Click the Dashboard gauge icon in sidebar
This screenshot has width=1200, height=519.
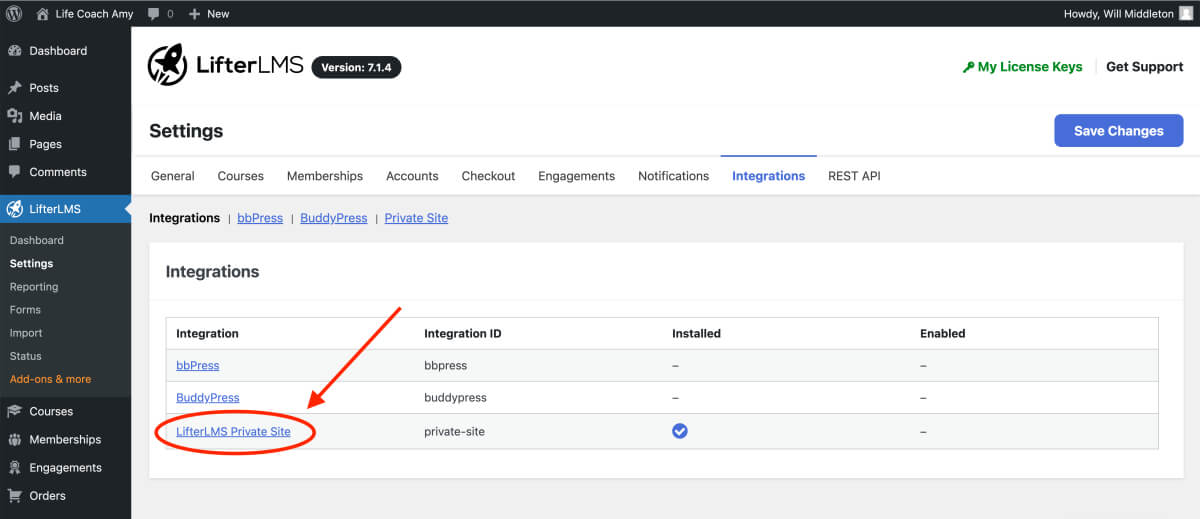point(15,51)
